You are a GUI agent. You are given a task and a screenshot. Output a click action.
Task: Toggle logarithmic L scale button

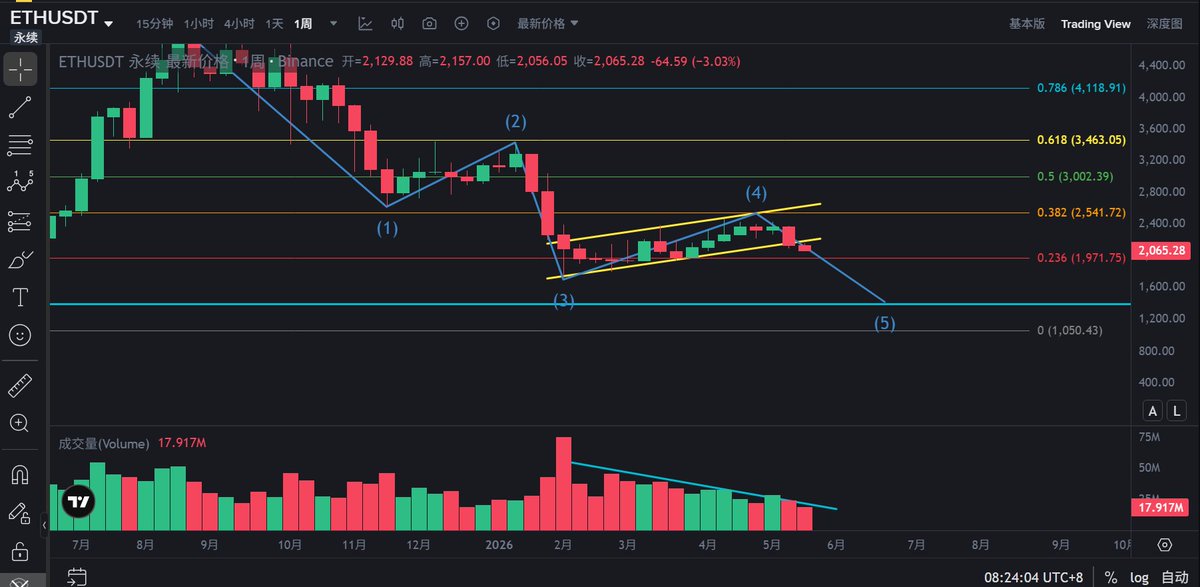point(1175,410)
